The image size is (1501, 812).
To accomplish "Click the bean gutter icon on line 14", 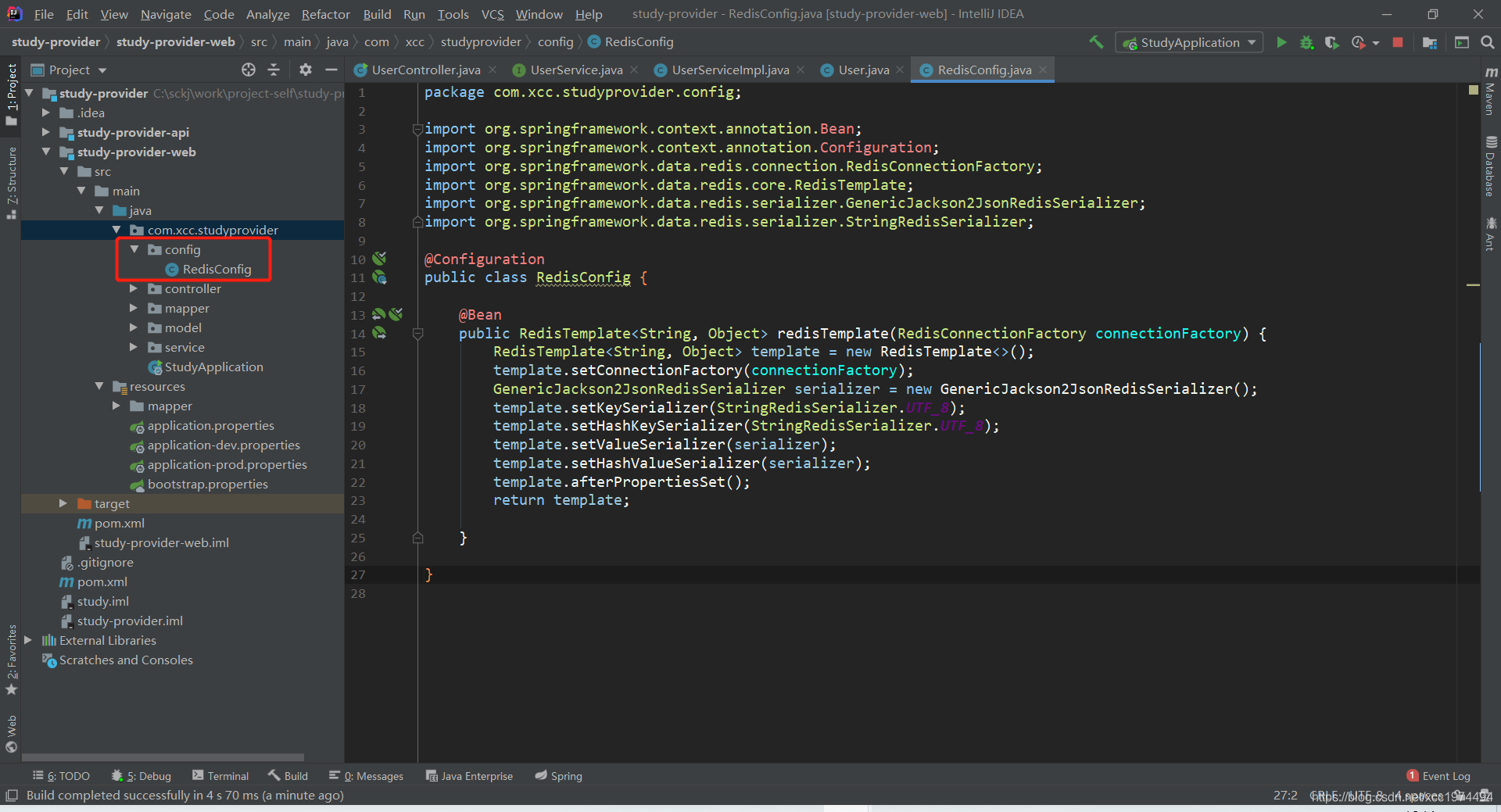I will point(379,333).
